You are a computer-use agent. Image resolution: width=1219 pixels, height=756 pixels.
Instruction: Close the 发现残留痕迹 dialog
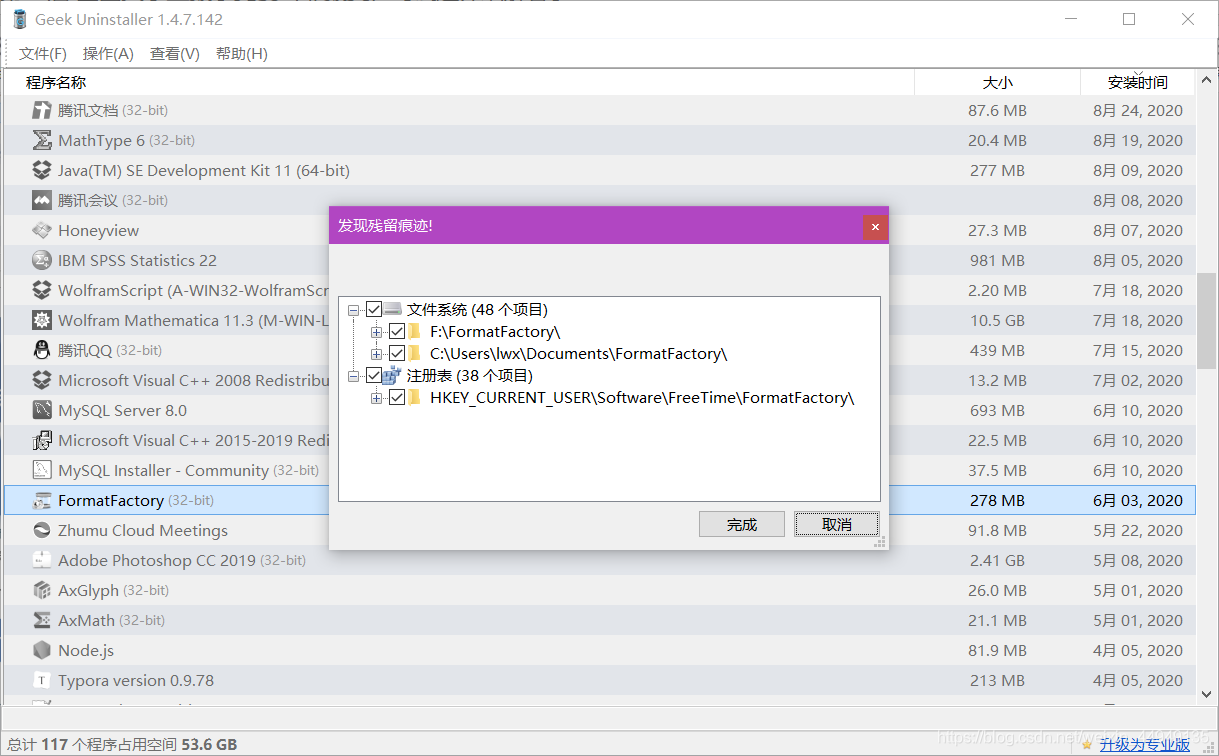tap(875, 227)
